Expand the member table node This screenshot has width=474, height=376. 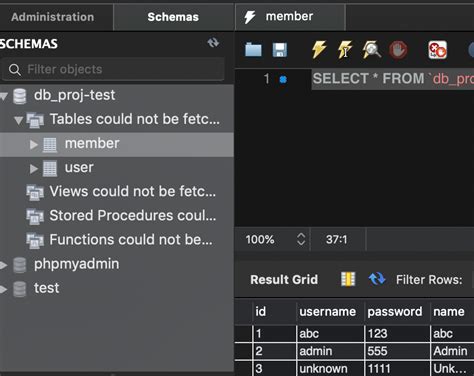tap(34, 144)
